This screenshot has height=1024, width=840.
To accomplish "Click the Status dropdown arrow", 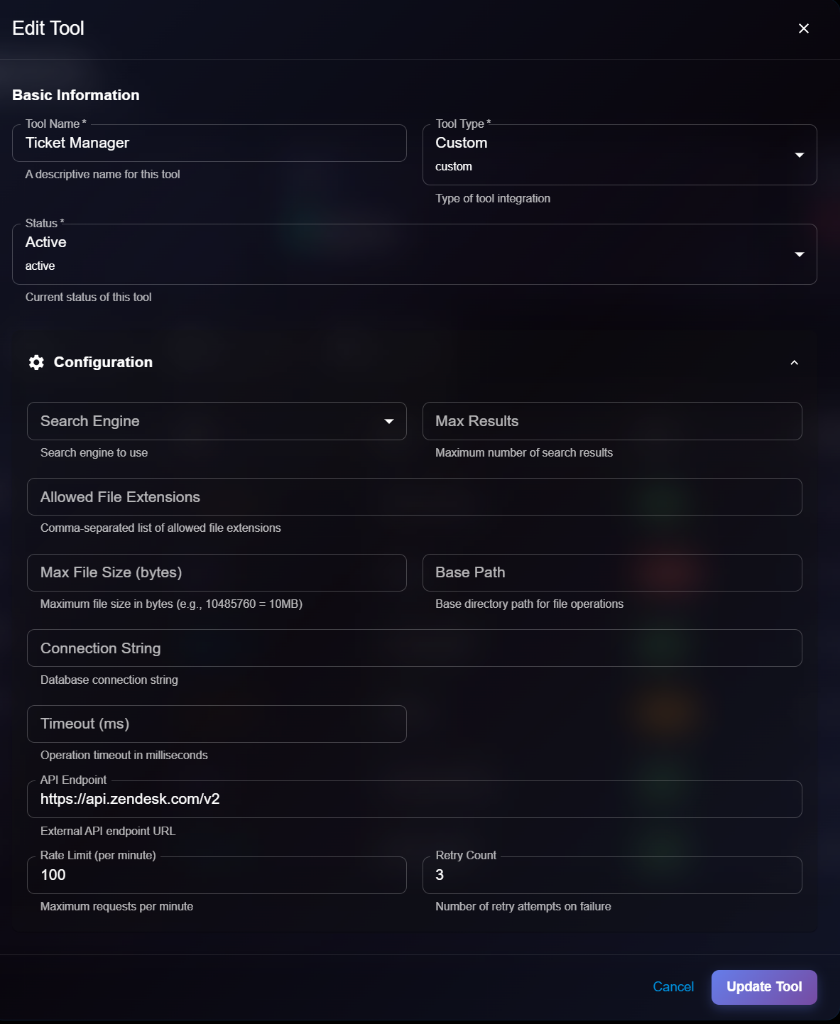I will tap(799, 254).
